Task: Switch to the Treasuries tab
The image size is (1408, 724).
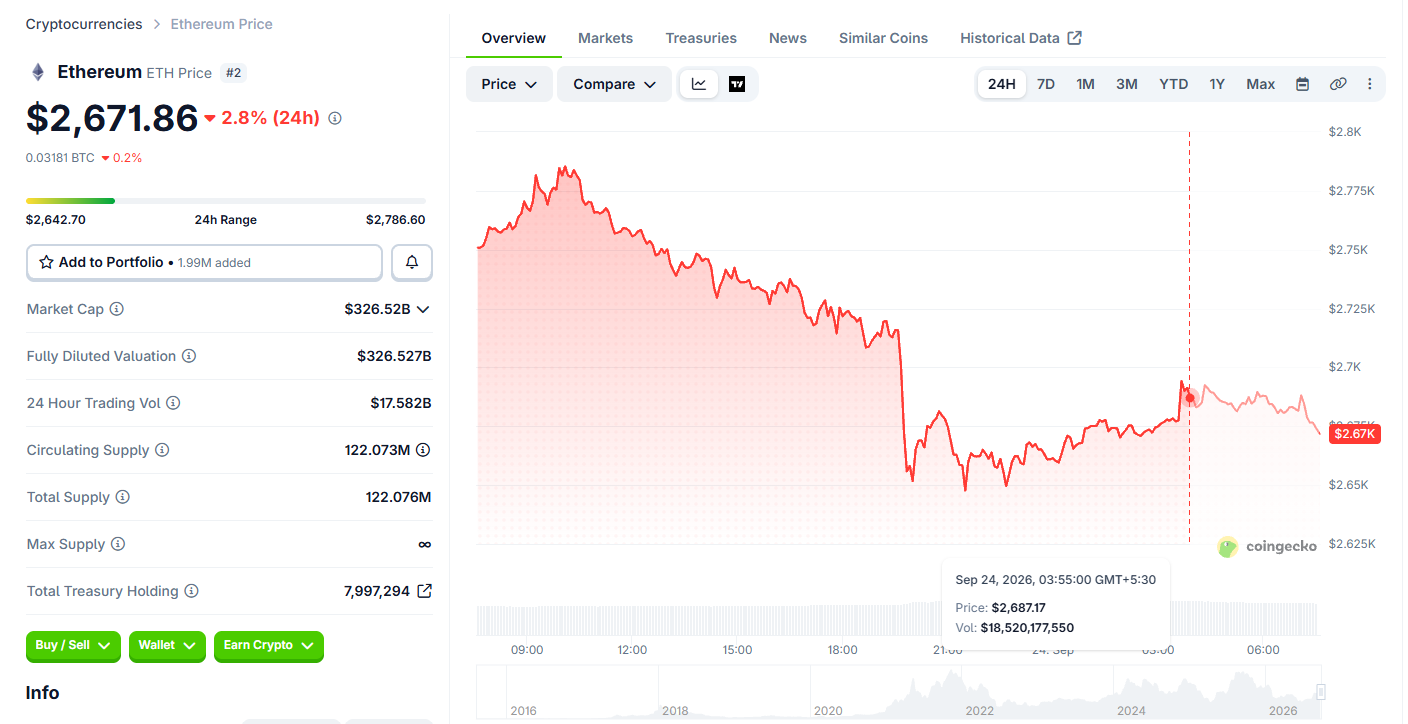Action: pos(701,38)
